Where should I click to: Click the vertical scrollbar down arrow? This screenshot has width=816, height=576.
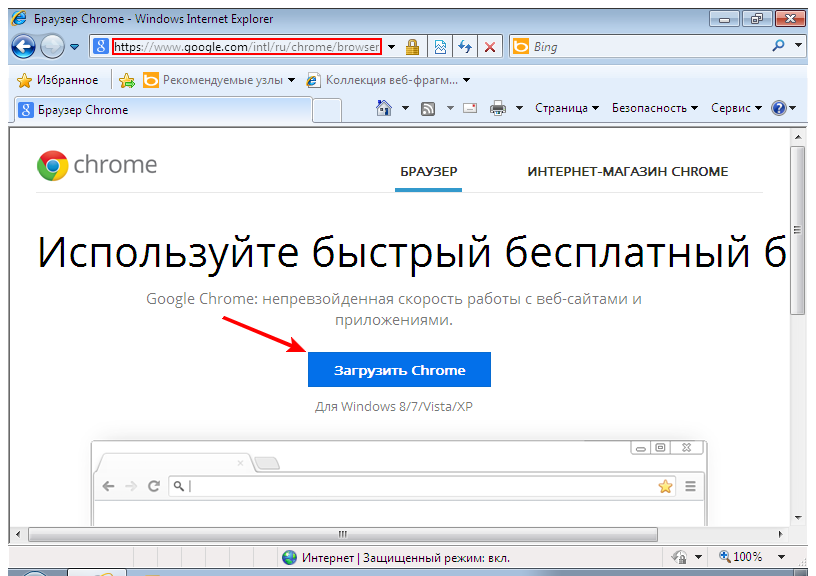click(x=798, y=517)
